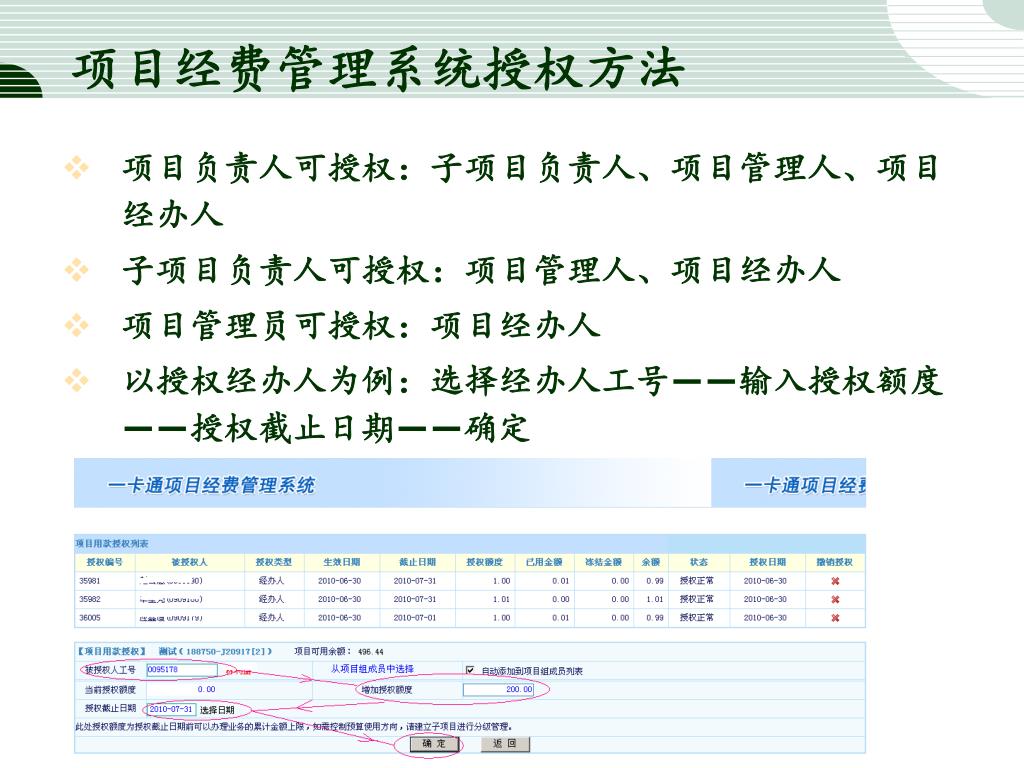Click the 授权类型 column header

coord(273,562)
